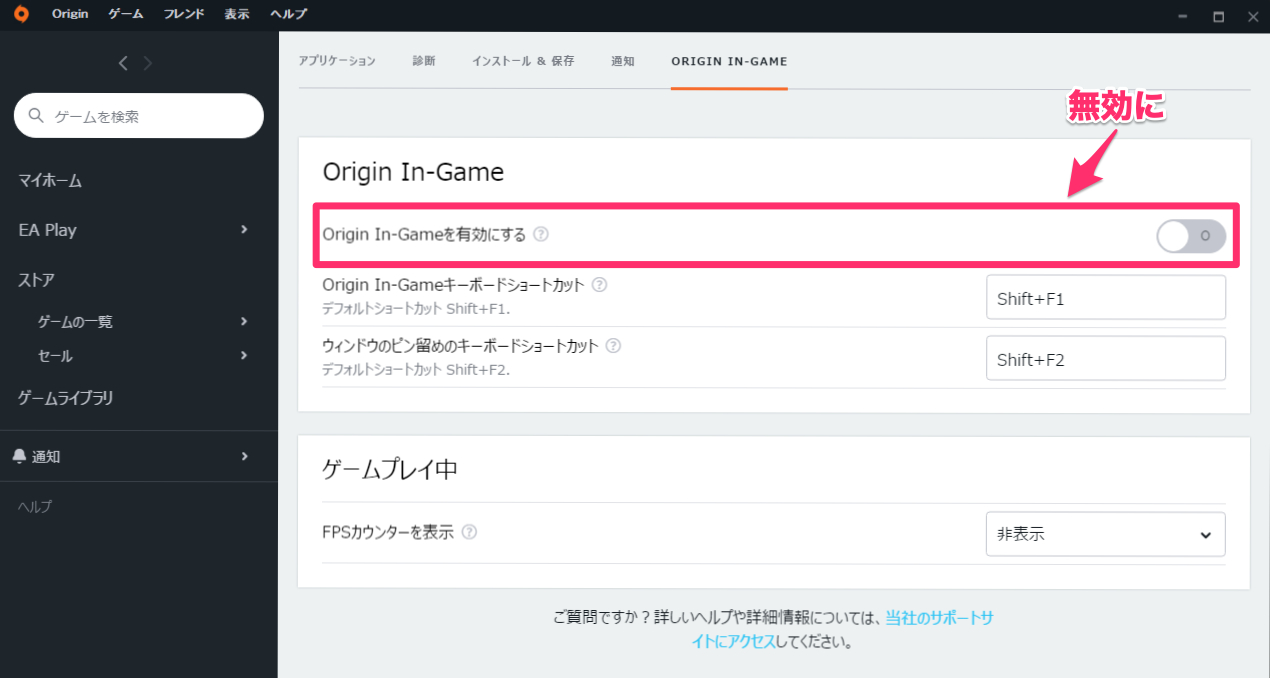Expand the 通知 sidebar chevron
The image size is (1270, 678).
[x=245, y=456]
